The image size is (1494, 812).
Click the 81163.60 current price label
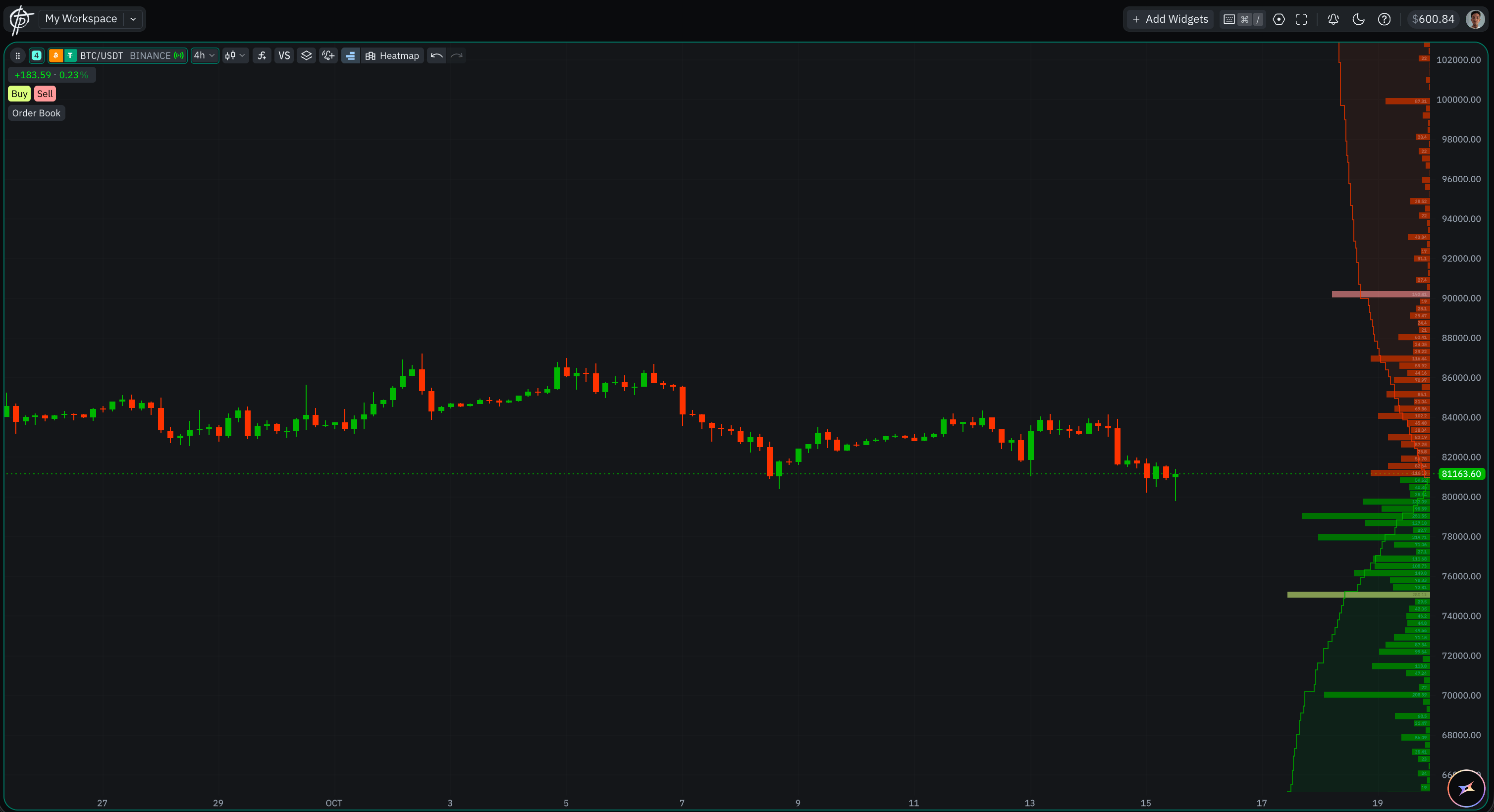coord(1461,473)
